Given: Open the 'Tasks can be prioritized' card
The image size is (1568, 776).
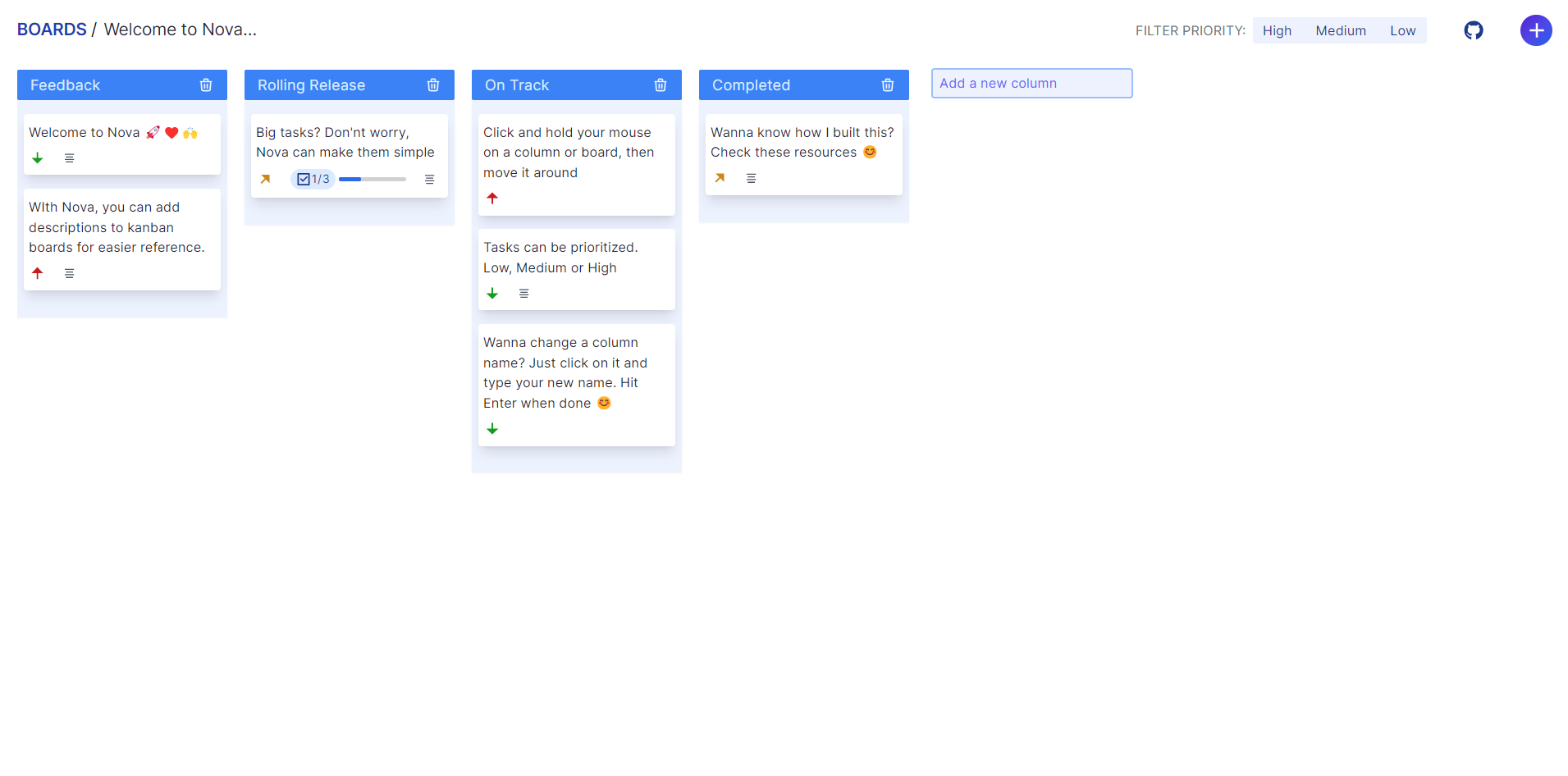Looking at the screenshot, I should [x=577, y=270].
